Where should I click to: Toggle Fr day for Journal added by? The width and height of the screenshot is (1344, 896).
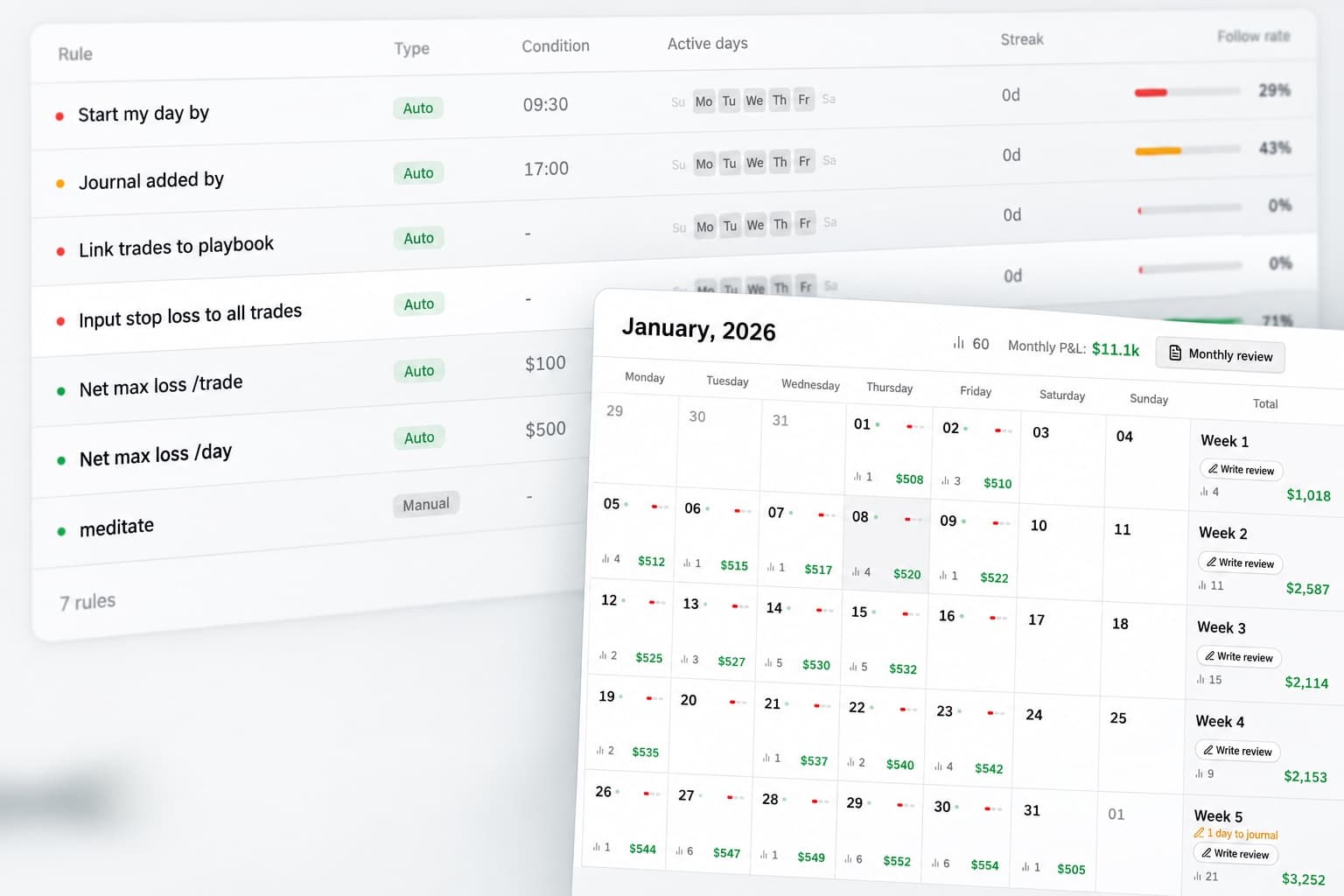point(804,161)
